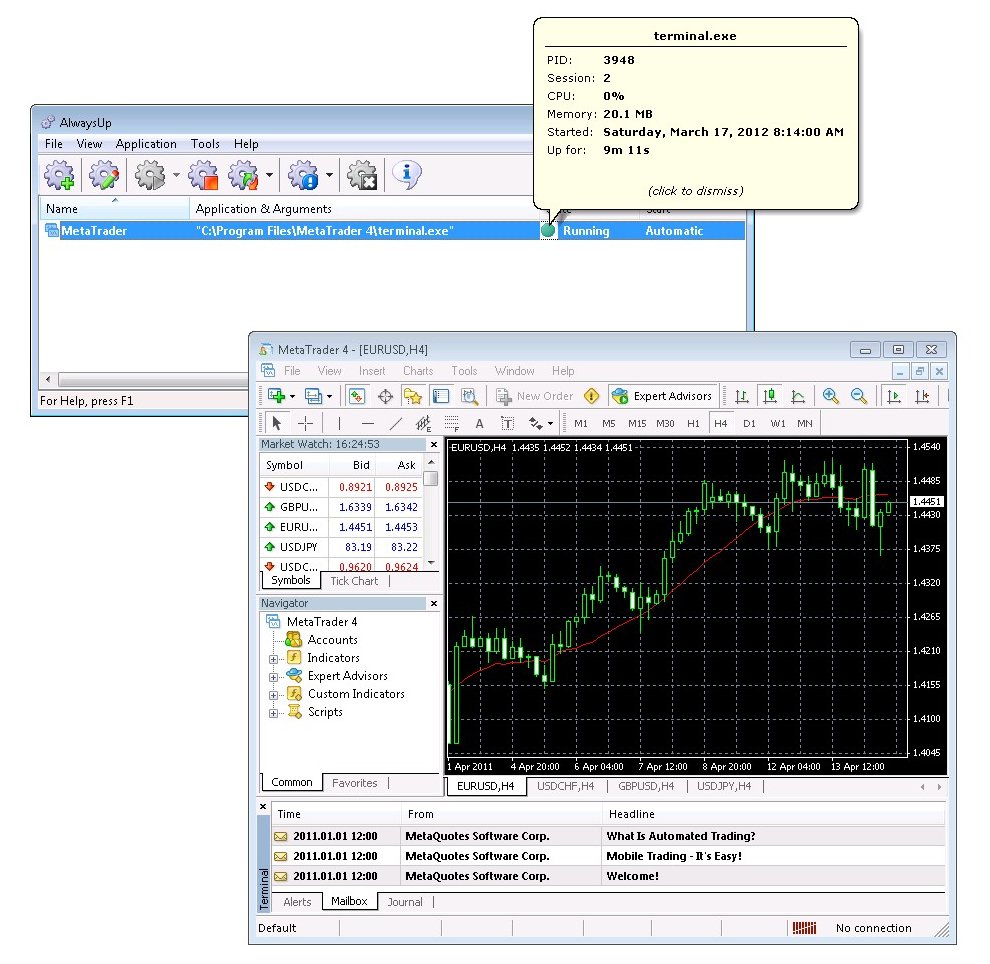990x964 pixels.
Task: Click Market Watch vertical scrollbar thumb
Action: tap(431, 479)
